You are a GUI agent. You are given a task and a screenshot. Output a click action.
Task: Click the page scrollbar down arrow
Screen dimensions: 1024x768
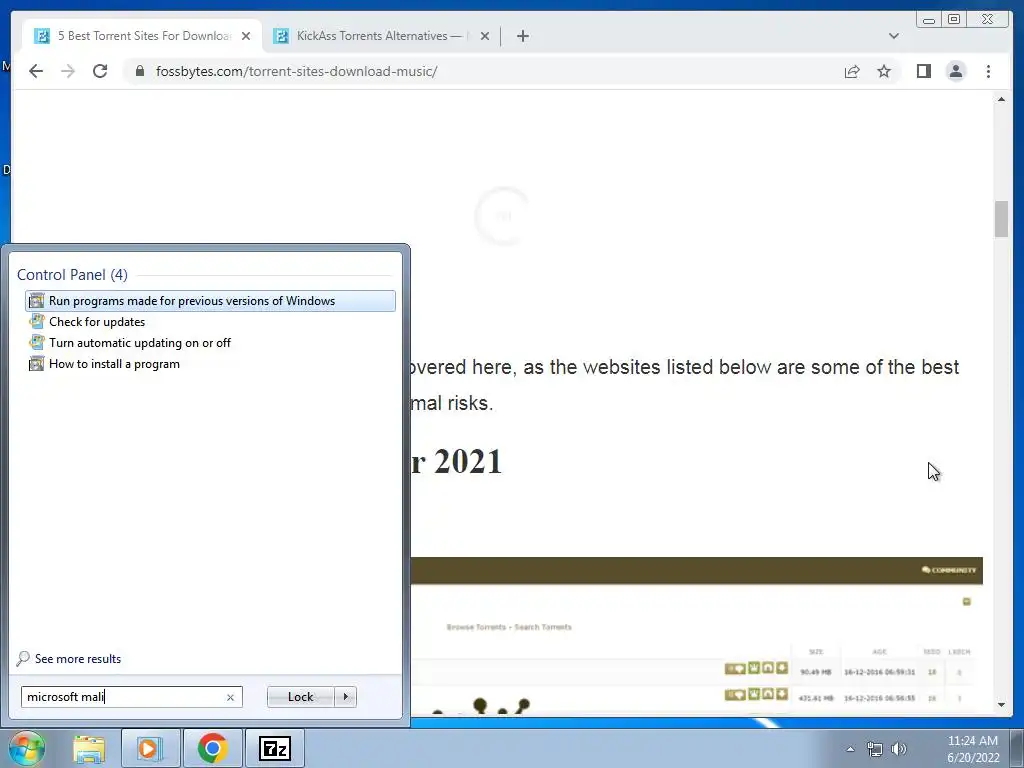pyautogui.click(x=1001, y=705)
